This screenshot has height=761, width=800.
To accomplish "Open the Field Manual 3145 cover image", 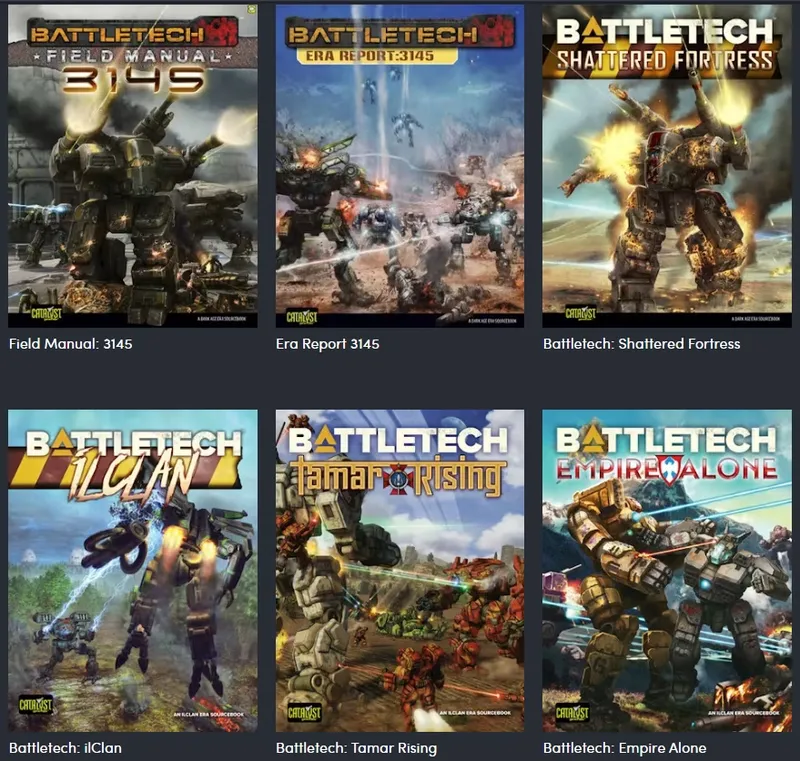I will 133,166.
